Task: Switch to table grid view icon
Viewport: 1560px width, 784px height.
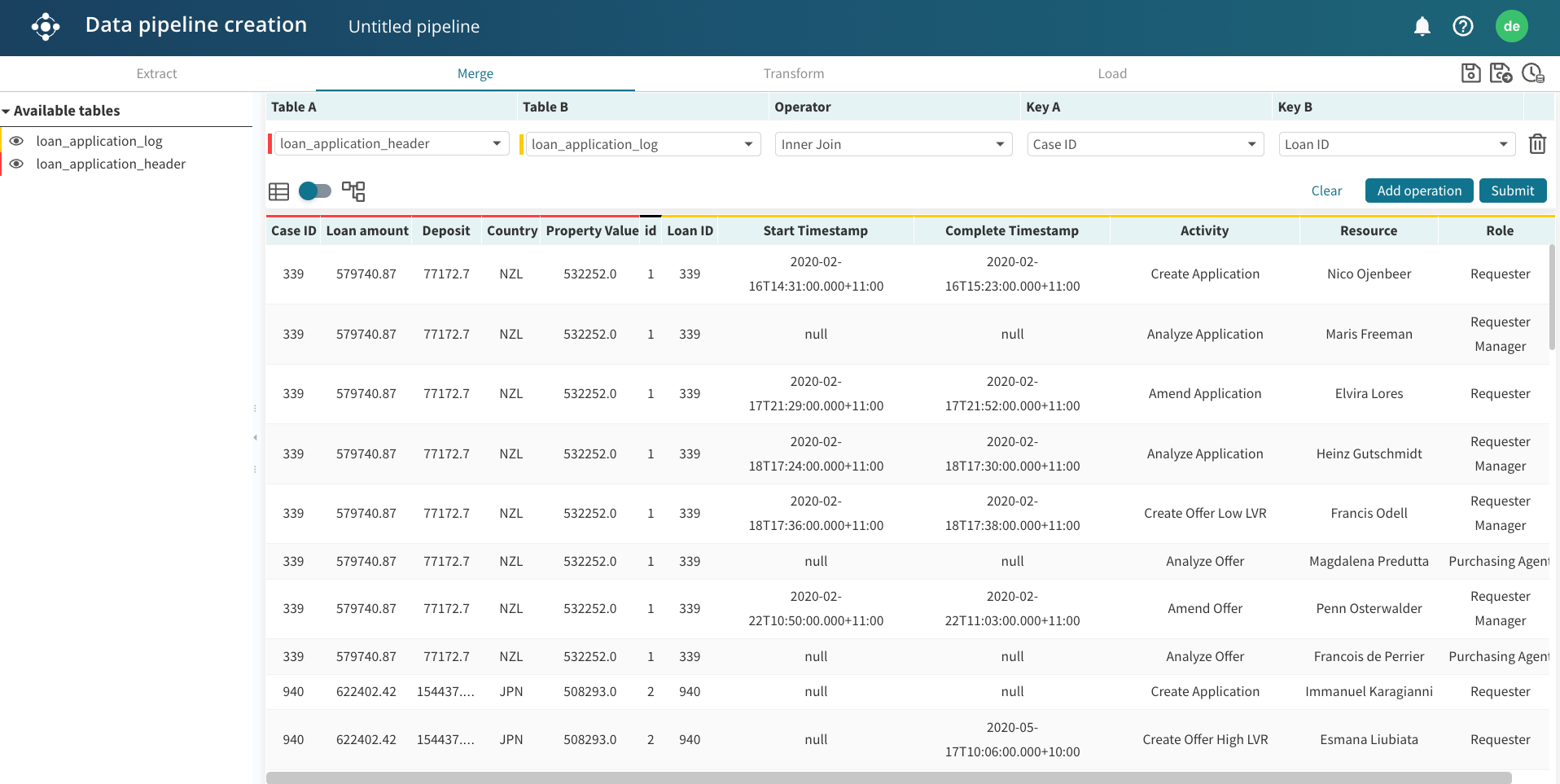Action: [x=278, y=191]
